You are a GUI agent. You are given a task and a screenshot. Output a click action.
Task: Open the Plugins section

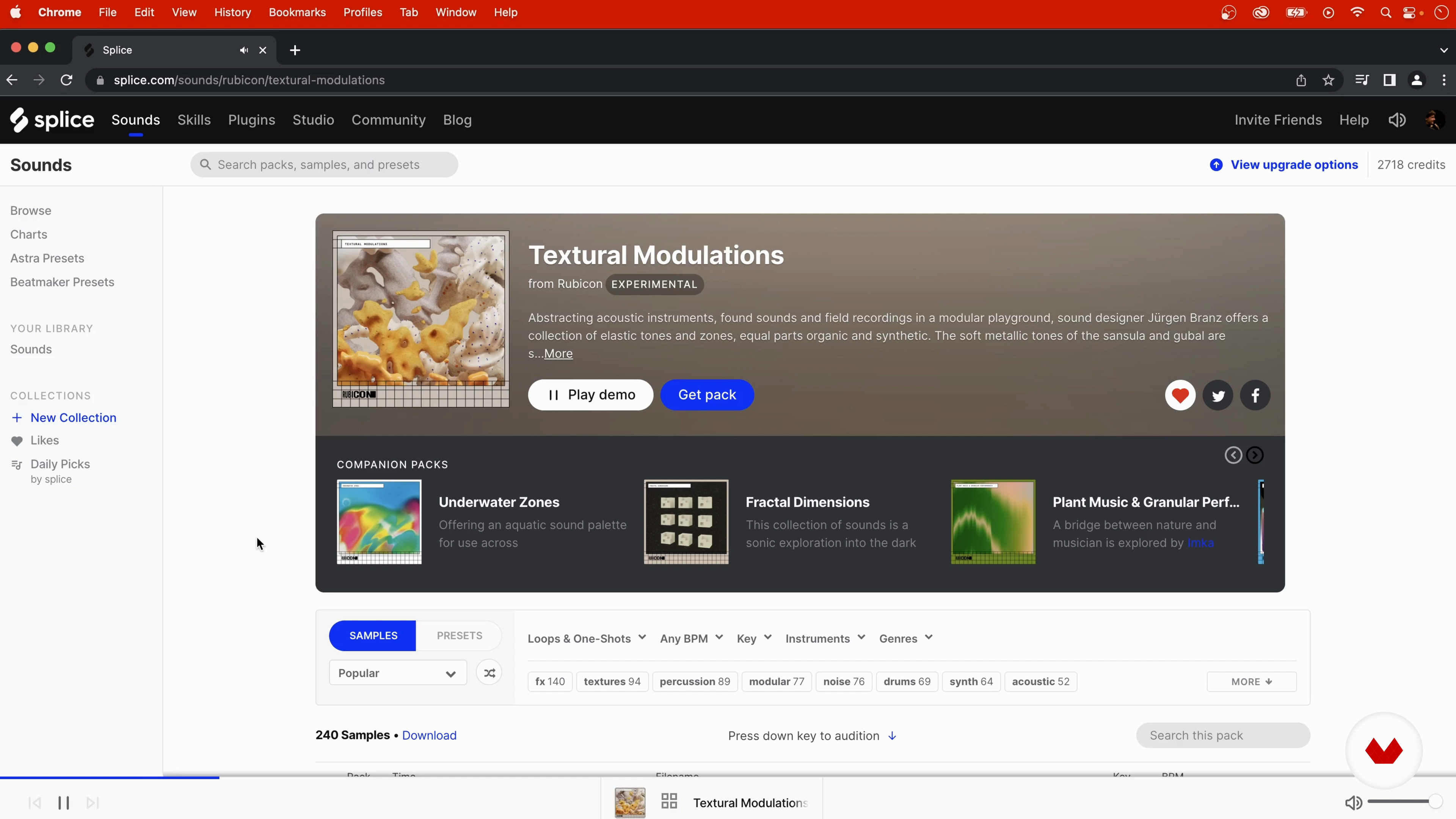251,120
